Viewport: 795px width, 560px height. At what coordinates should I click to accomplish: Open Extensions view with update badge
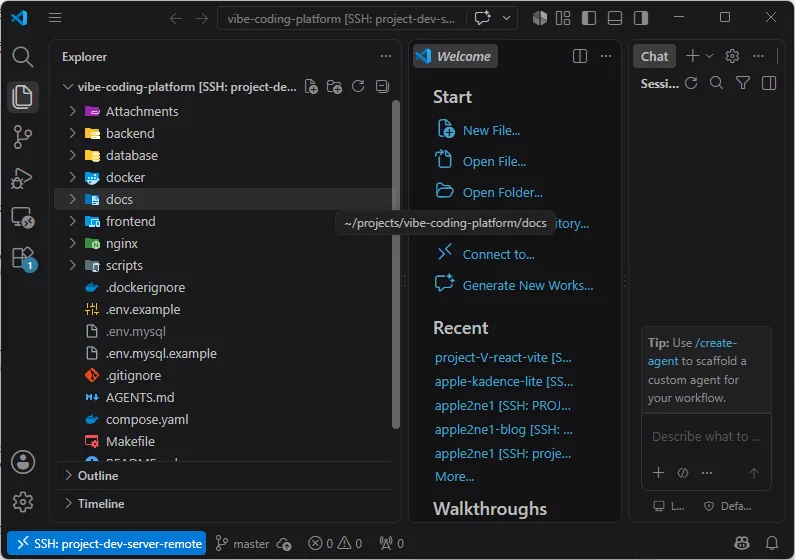pos(23,258)
